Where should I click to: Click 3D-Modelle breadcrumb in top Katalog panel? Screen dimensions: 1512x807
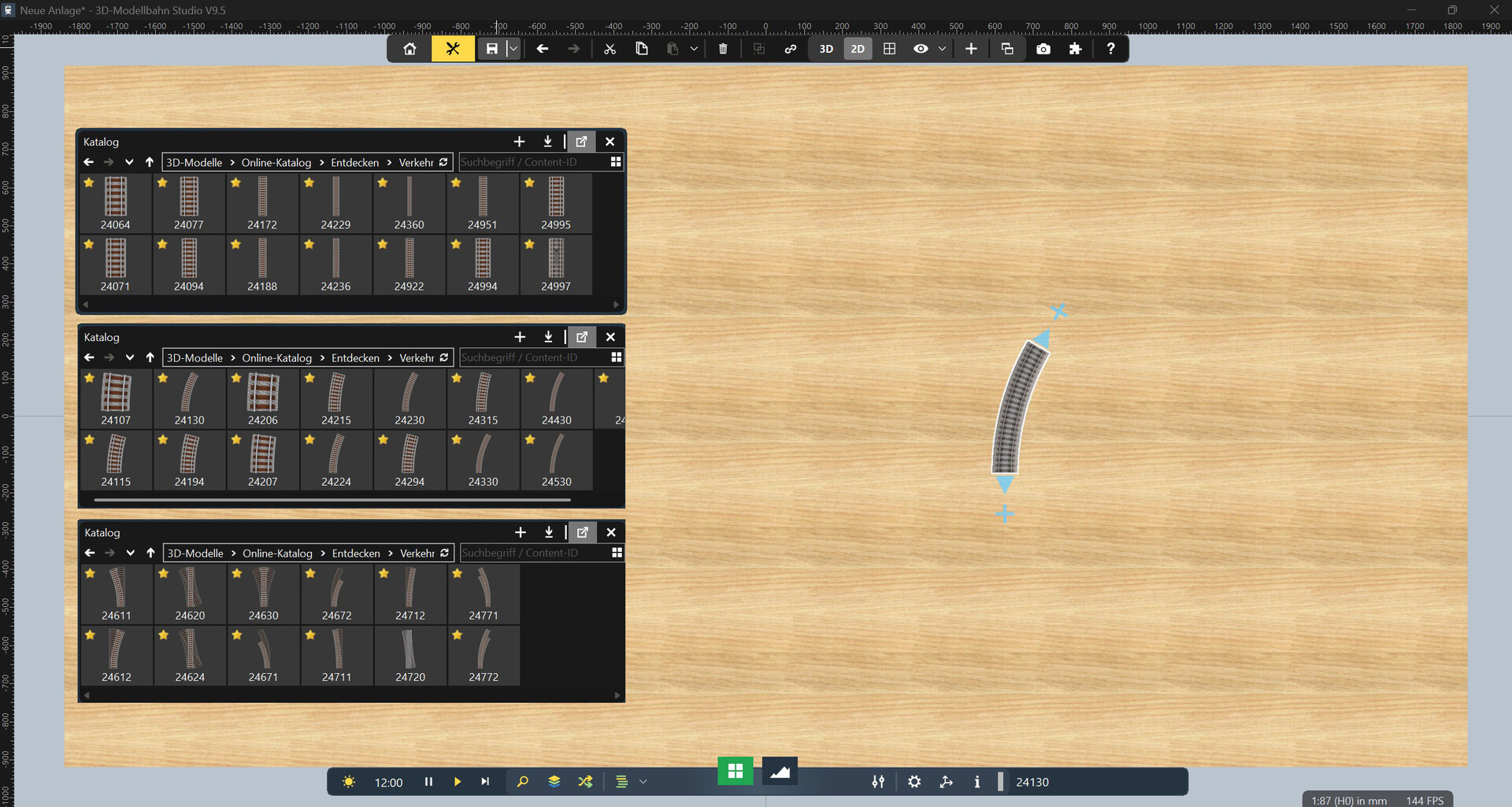(194, 162)
